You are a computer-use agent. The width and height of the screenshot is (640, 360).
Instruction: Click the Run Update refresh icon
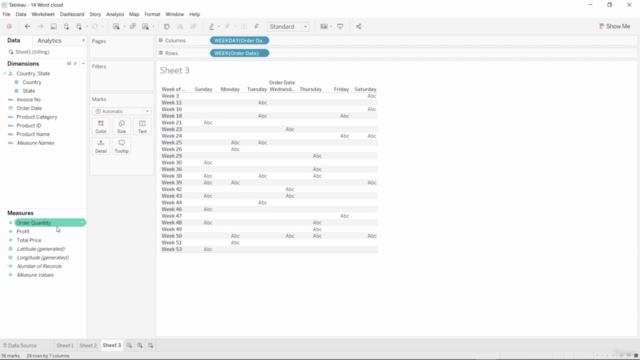click(95, 27)
